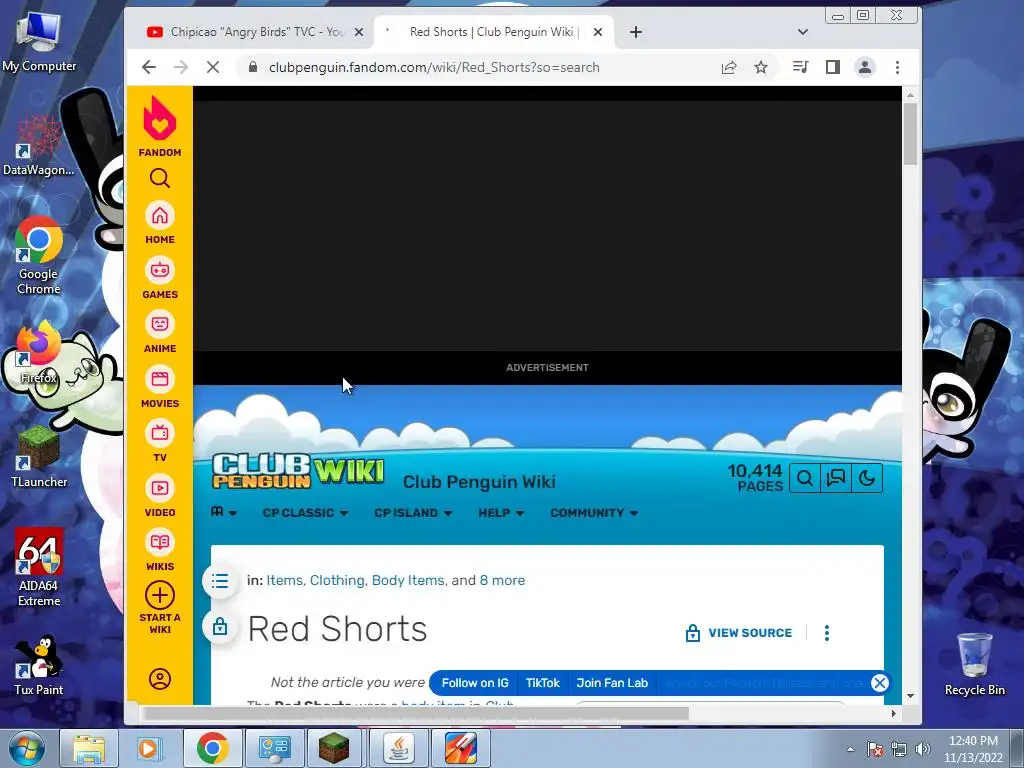This screenshot has width=1024, height=768.
Task: Go back to previous page in Chrome
Action: pyautogui.click(x=149, y=67)
